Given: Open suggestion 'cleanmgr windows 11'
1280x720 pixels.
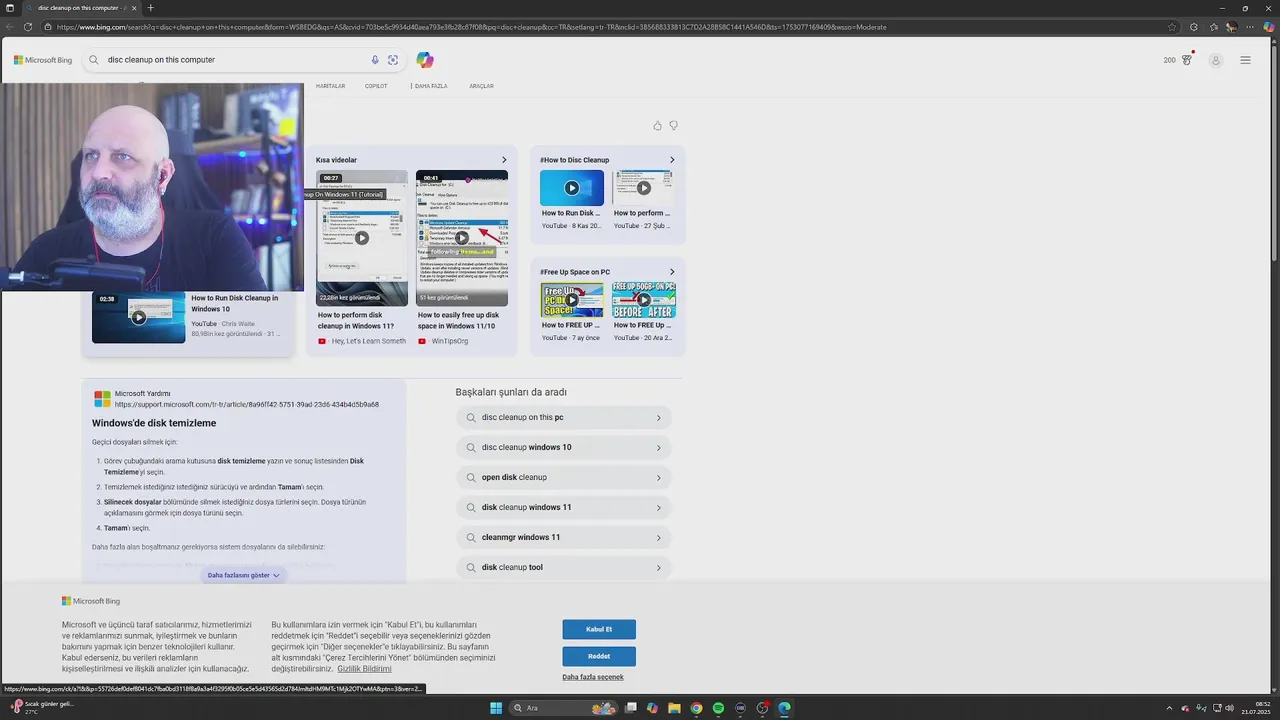Looking at the screenshot, I should (x=564, y=538).
